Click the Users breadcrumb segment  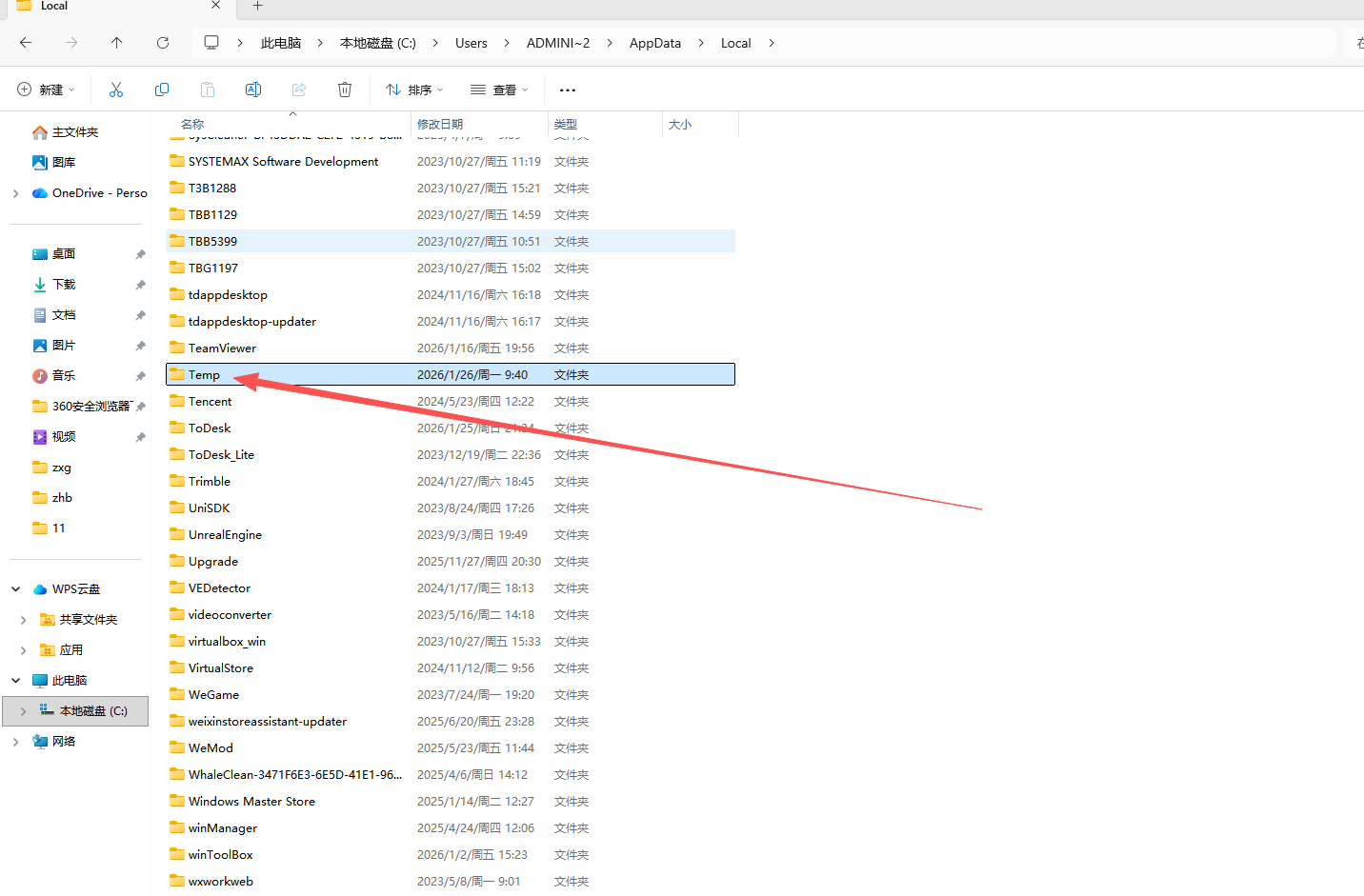pyautogui.click(x=471, y=43)
